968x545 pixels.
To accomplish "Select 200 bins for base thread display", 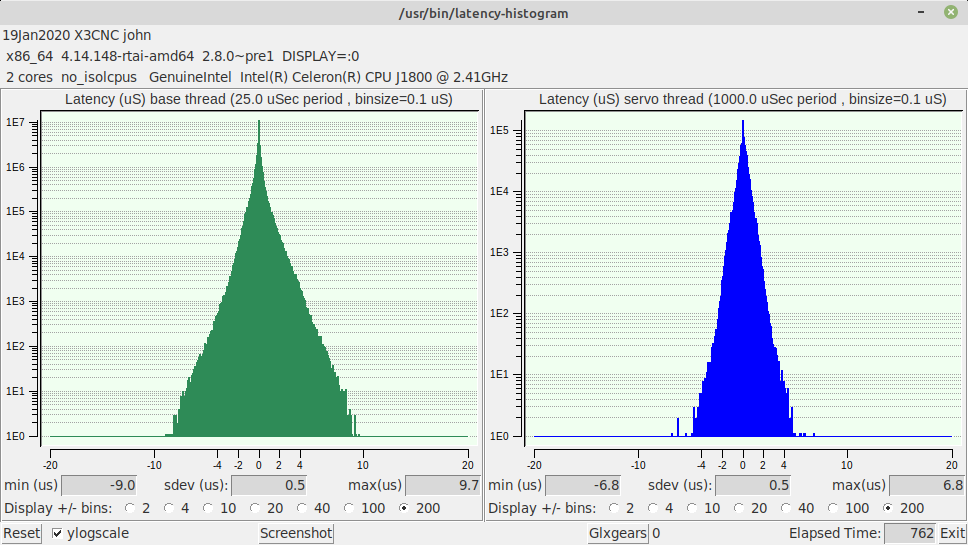I will click(405, 508).
